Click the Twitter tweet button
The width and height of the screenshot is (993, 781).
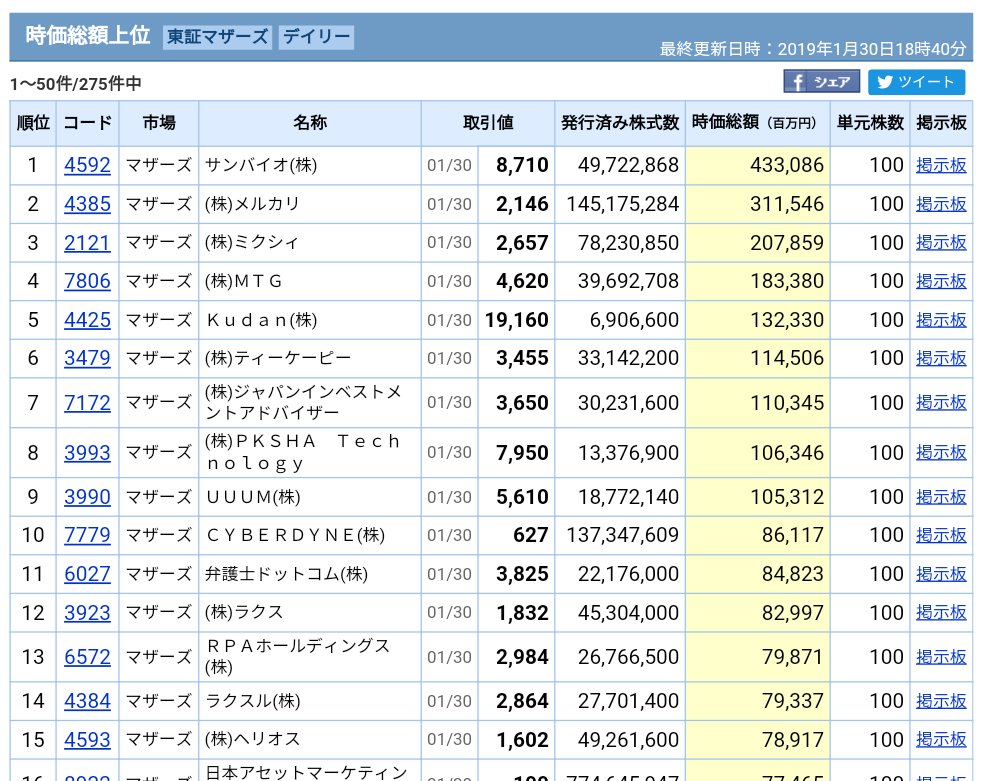(x=916, y=82)
